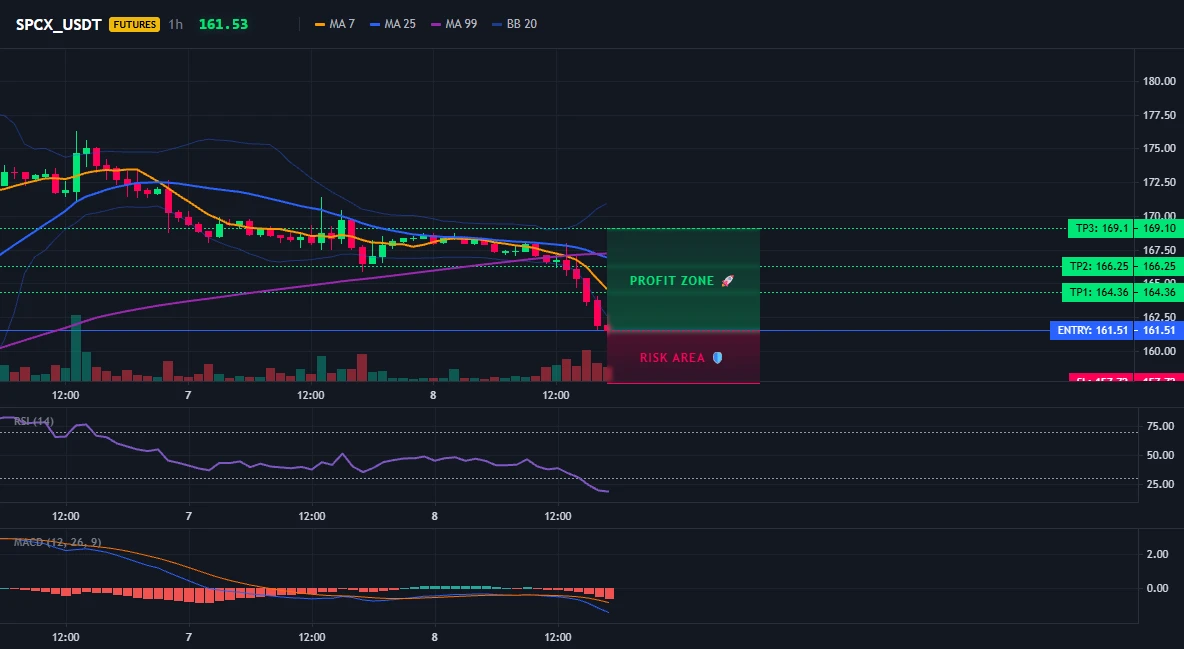Click the 75.00 level on the RSI axis

(x=1161, y=427)
